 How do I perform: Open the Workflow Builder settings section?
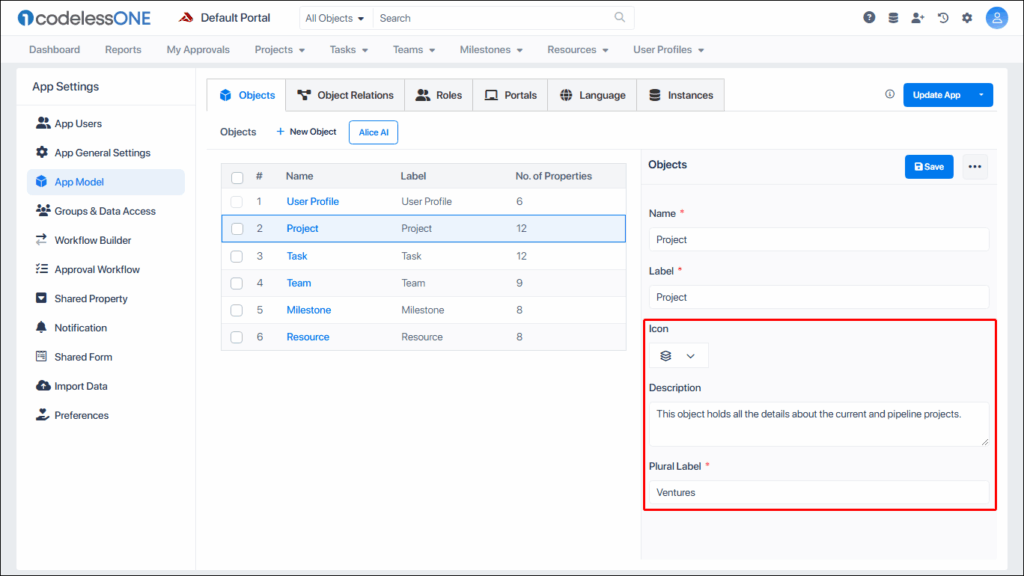click(x=92, y=240)
